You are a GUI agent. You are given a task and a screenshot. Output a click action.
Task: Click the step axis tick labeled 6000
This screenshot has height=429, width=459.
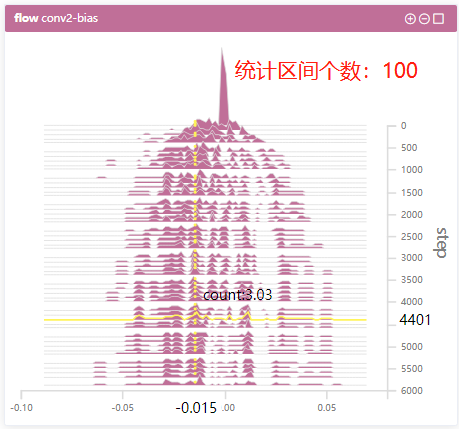pos(412,390)
